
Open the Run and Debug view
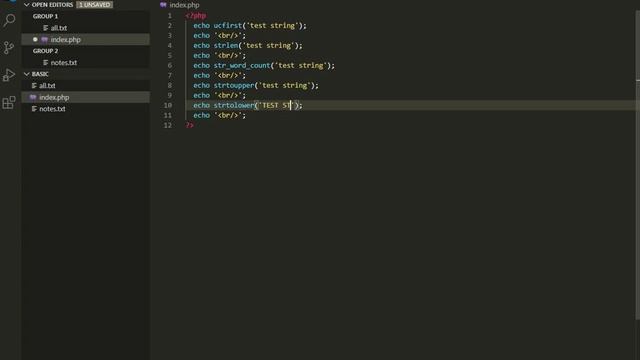(x=9, y=75)
